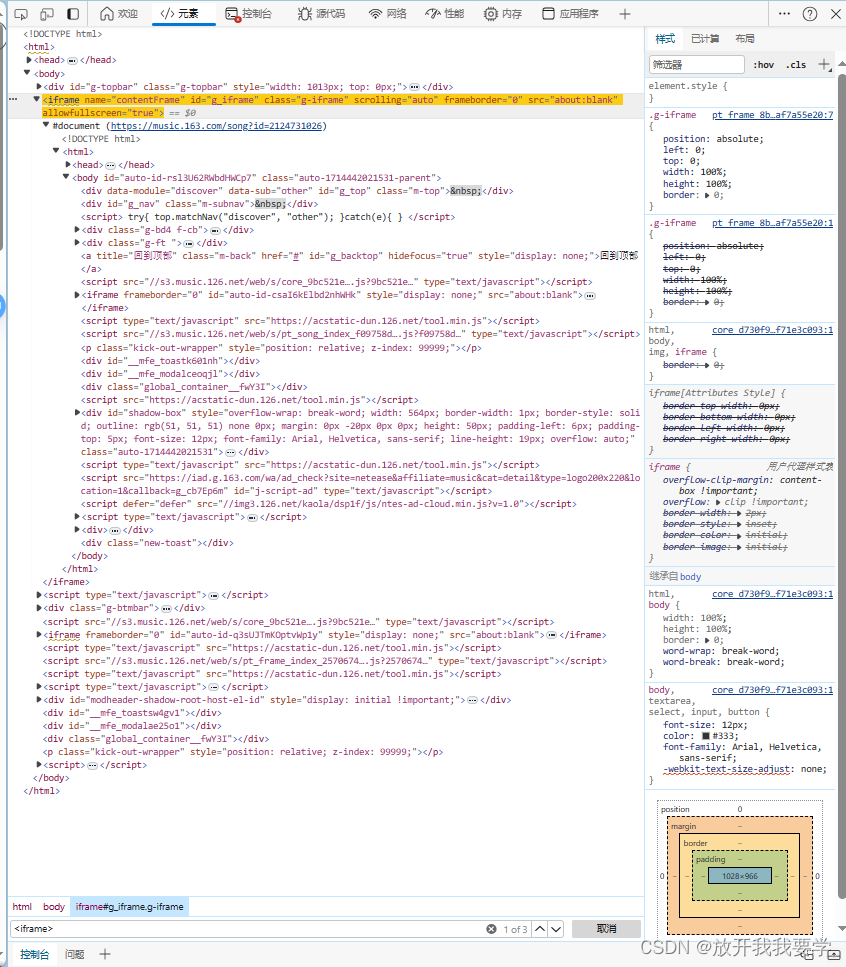Toggle device emulation icon
This screenshot has width=846, height=967.
tap(47, 14)
